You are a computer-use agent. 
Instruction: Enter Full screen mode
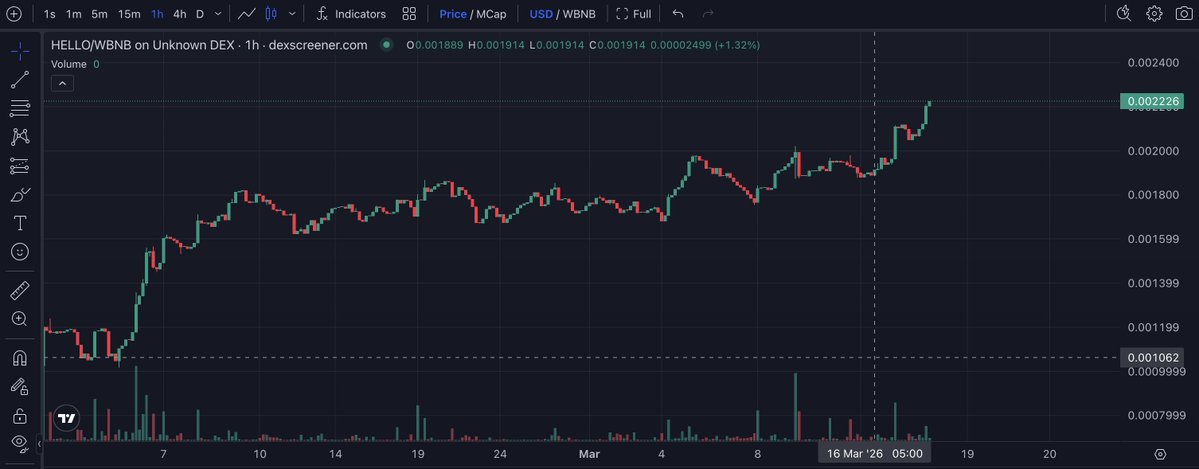634,14
